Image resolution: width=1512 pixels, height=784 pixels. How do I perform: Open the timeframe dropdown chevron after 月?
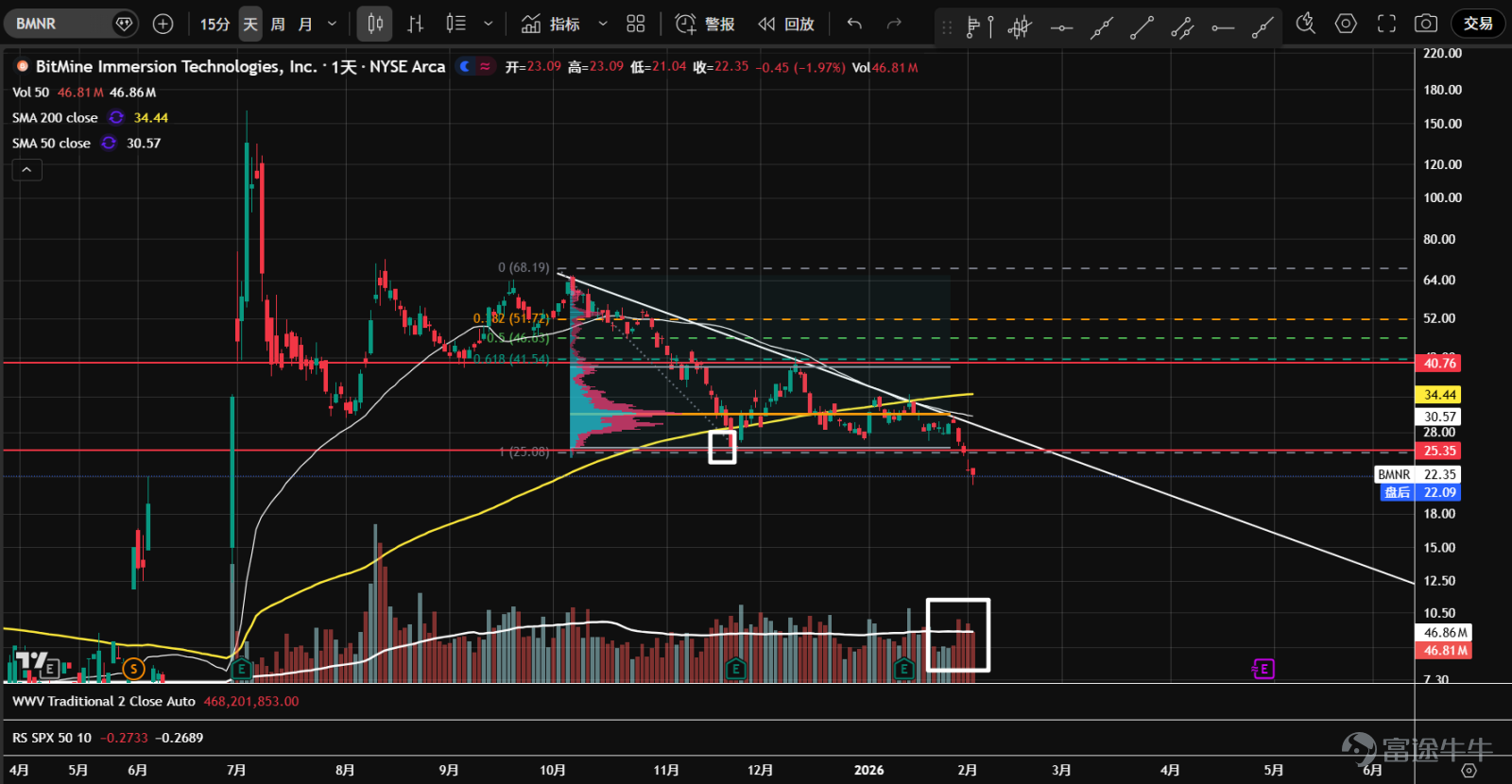coord(332,24)
